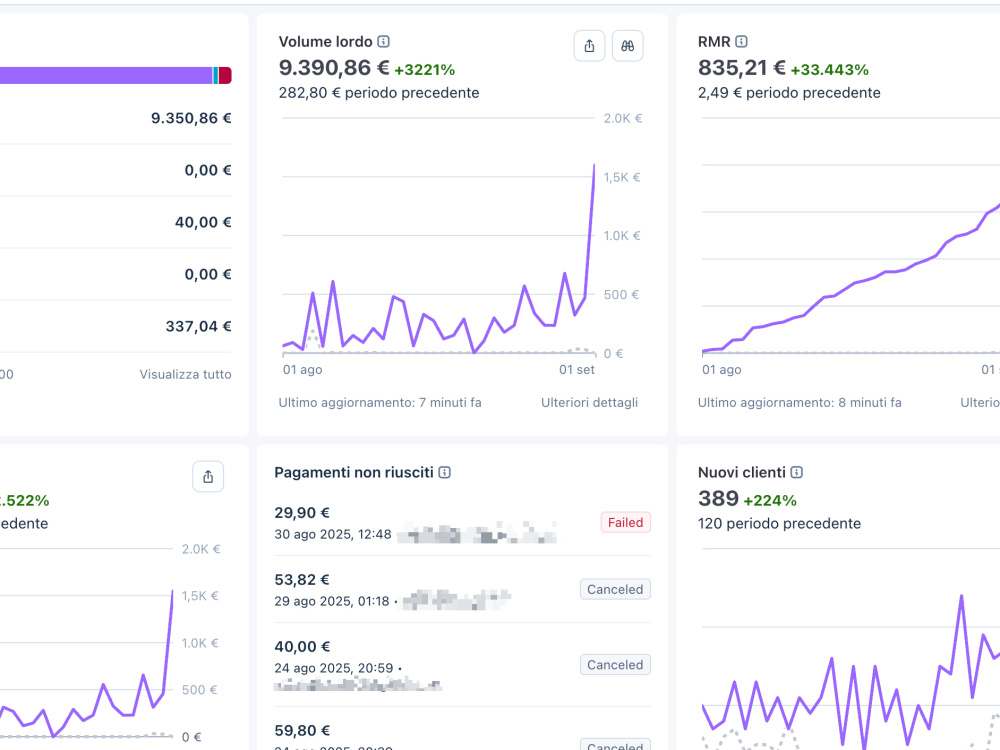
Task: Click the Canceled badge for 40,00 € payment
Action: (615, 665)
